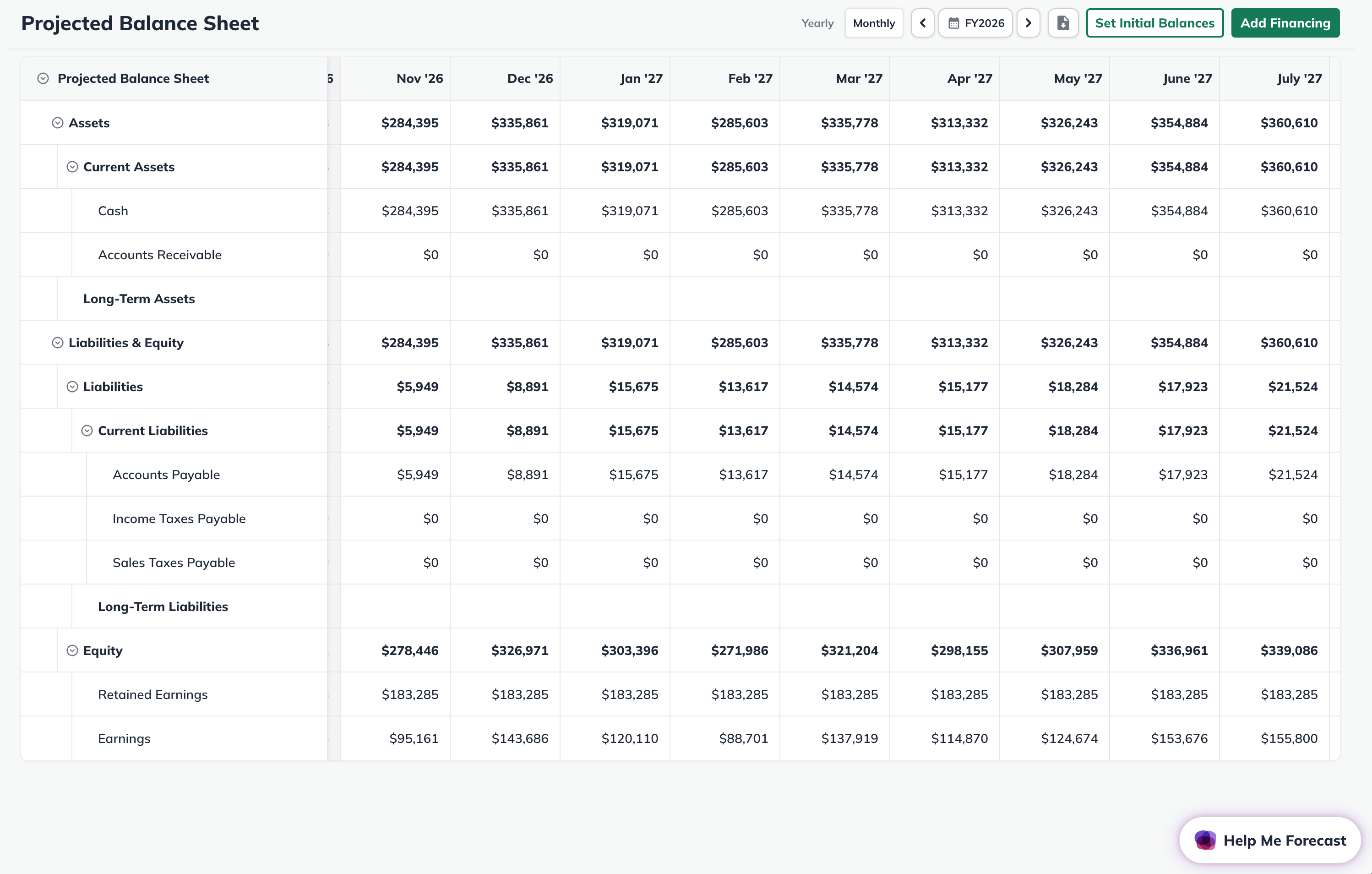
Task: Click Equity total $321,204 for Mar '27
Action: [x=849, y=650]
